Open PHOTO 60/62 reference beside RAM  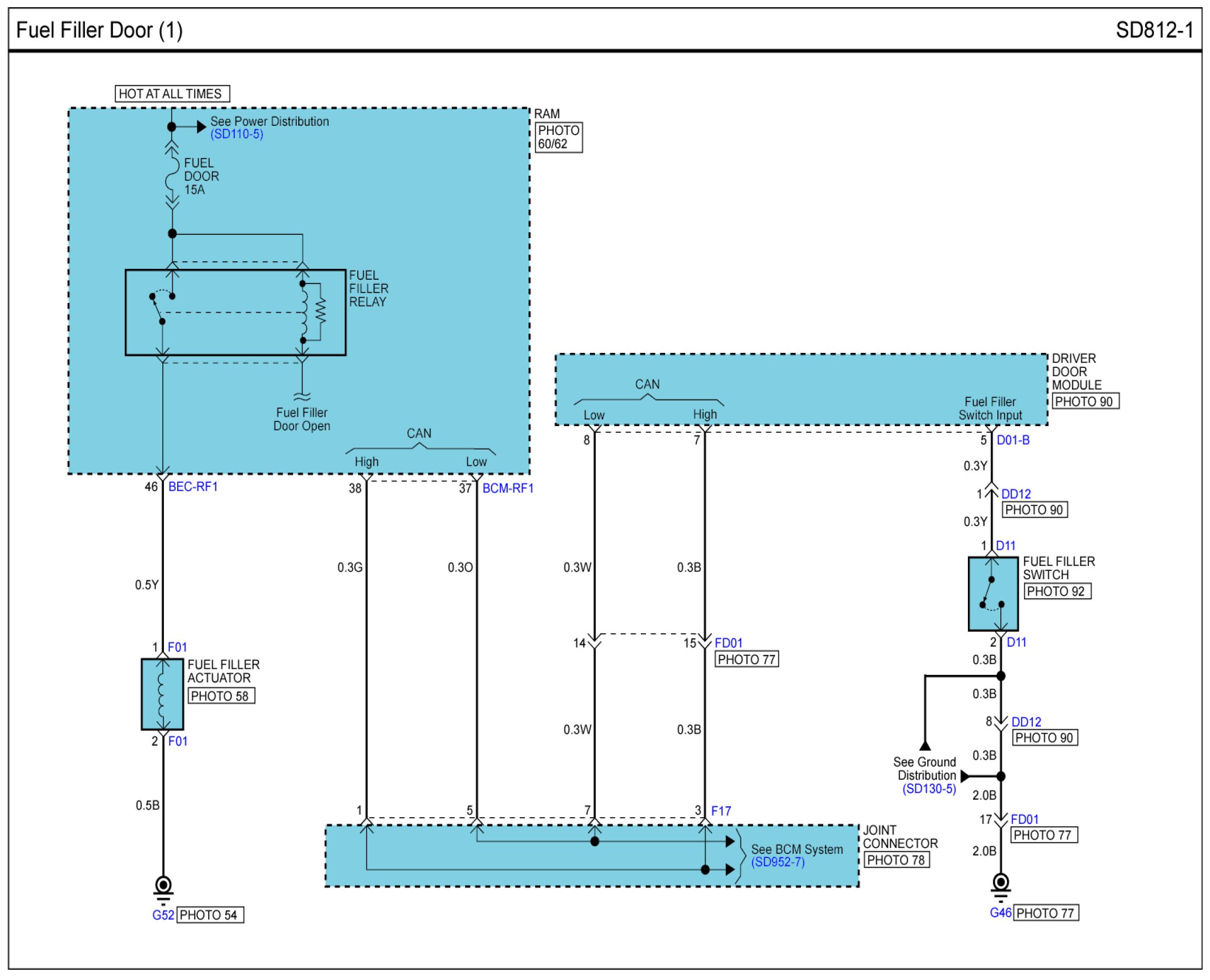point(559,137)
